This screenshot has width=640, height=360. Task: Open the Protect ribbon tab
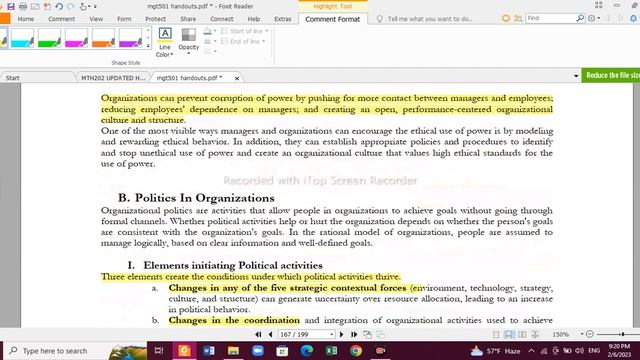coord(156,19)
